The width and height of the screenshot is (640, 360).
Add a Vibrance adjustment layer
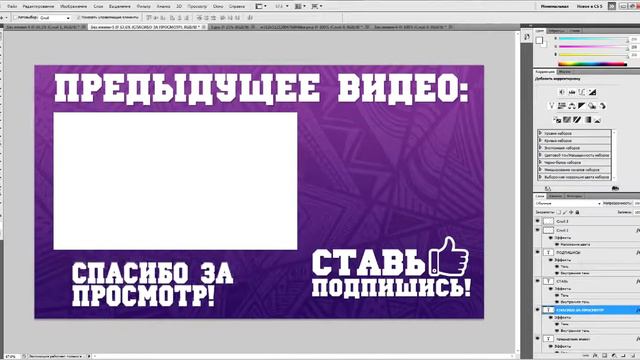(x=551, y=106)
